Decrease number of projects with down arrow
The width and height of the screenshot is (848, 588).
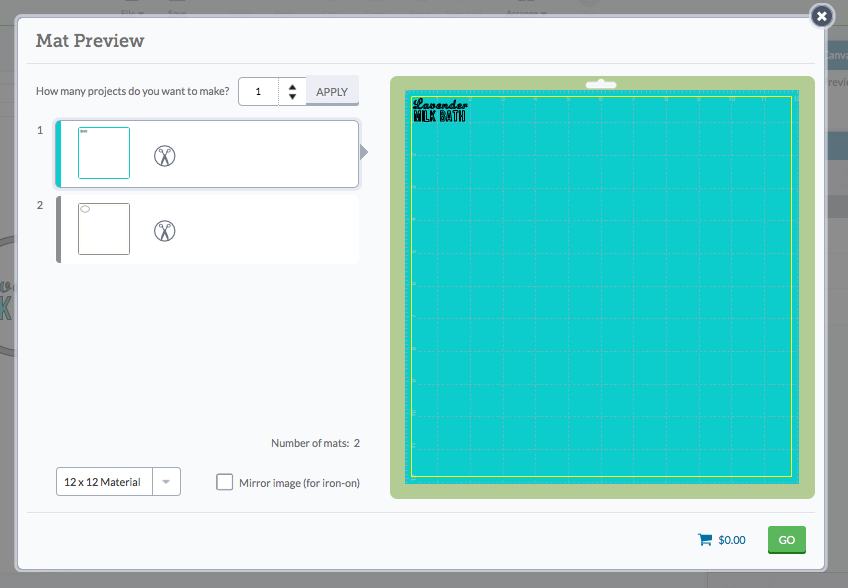tap(293, 96)
